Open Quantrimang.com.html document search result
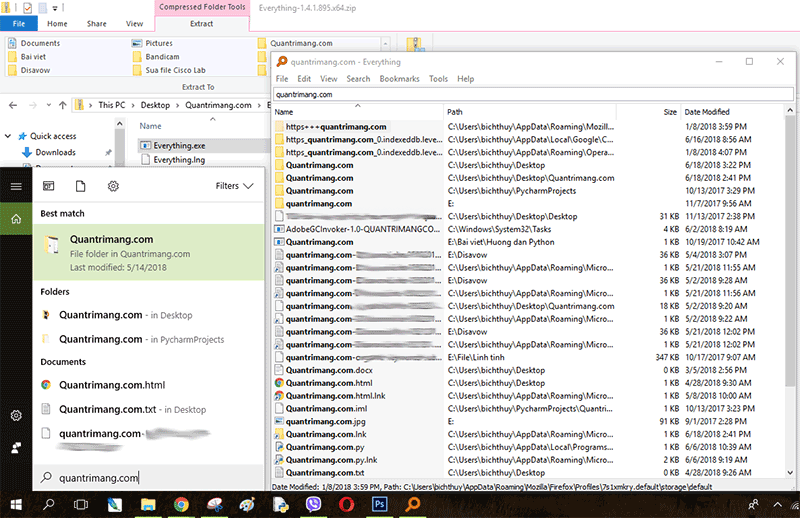 (149, 385)
